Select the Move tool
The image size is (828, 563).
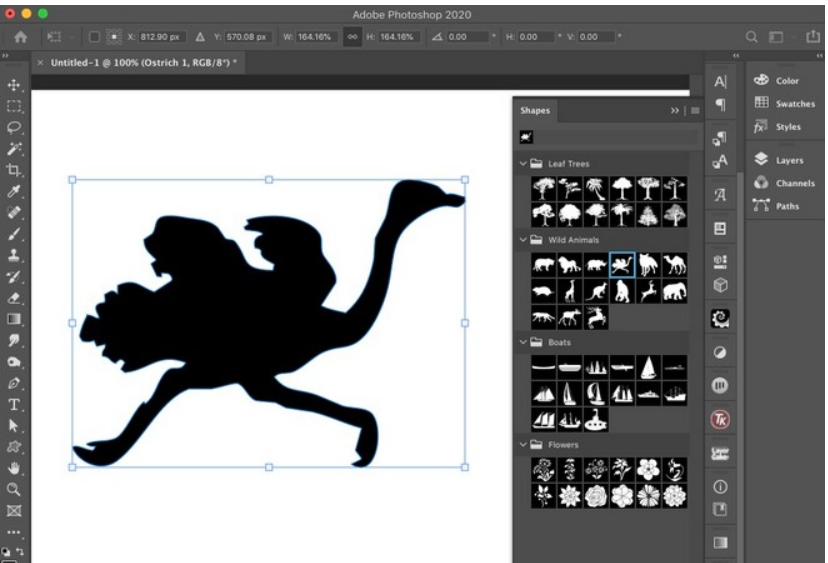(14, 85)
